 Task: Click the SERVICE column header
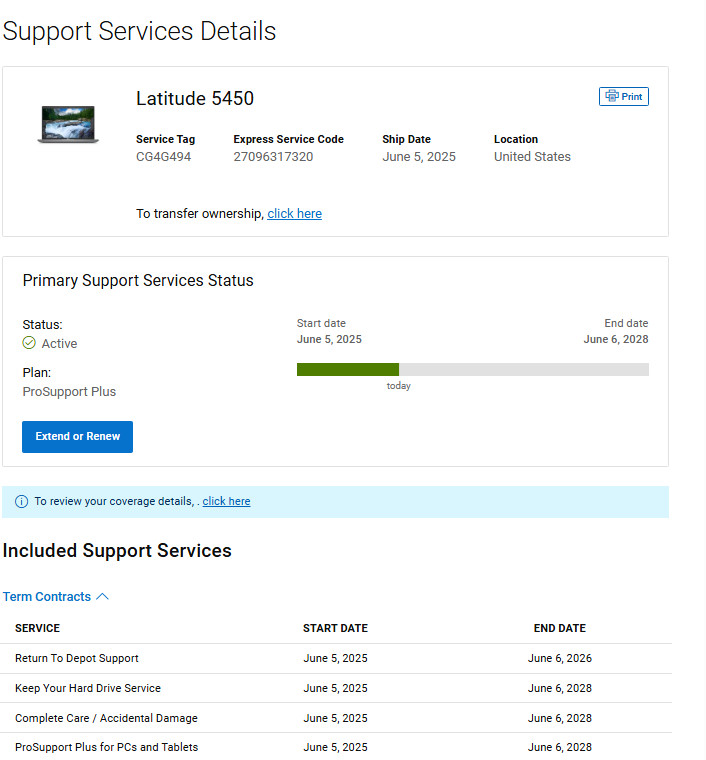(x=37, y=628)
